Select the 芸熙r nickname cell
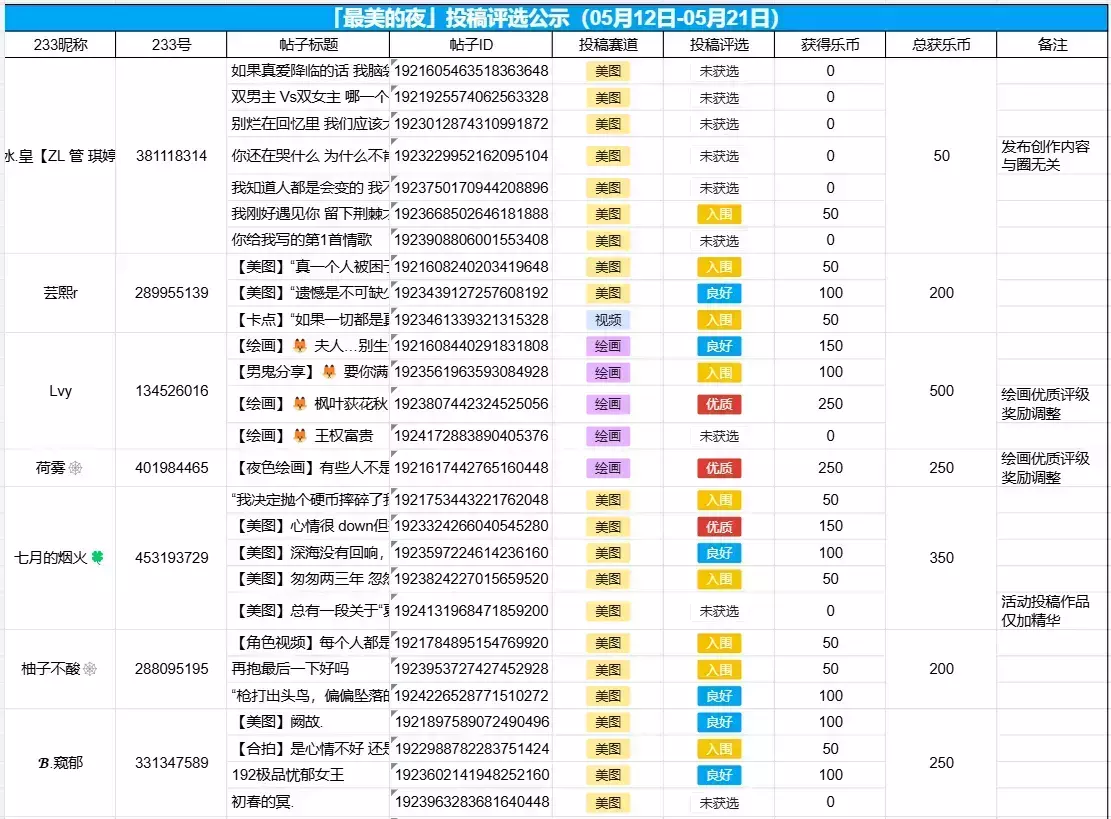The height and width of the screenshot is (819, 1111). (60, 293)
